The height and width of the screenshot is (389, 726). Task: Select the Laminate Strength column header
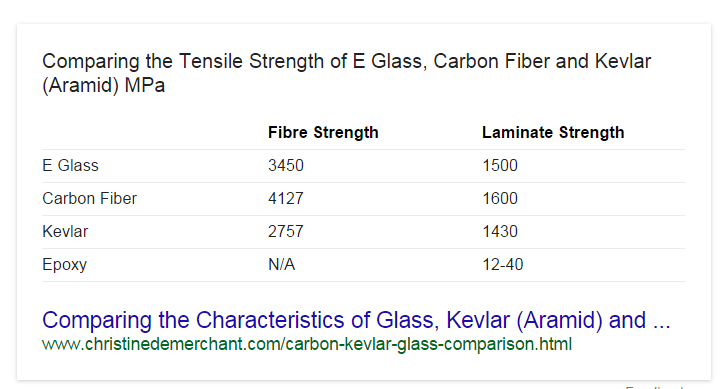pos(553,132)
